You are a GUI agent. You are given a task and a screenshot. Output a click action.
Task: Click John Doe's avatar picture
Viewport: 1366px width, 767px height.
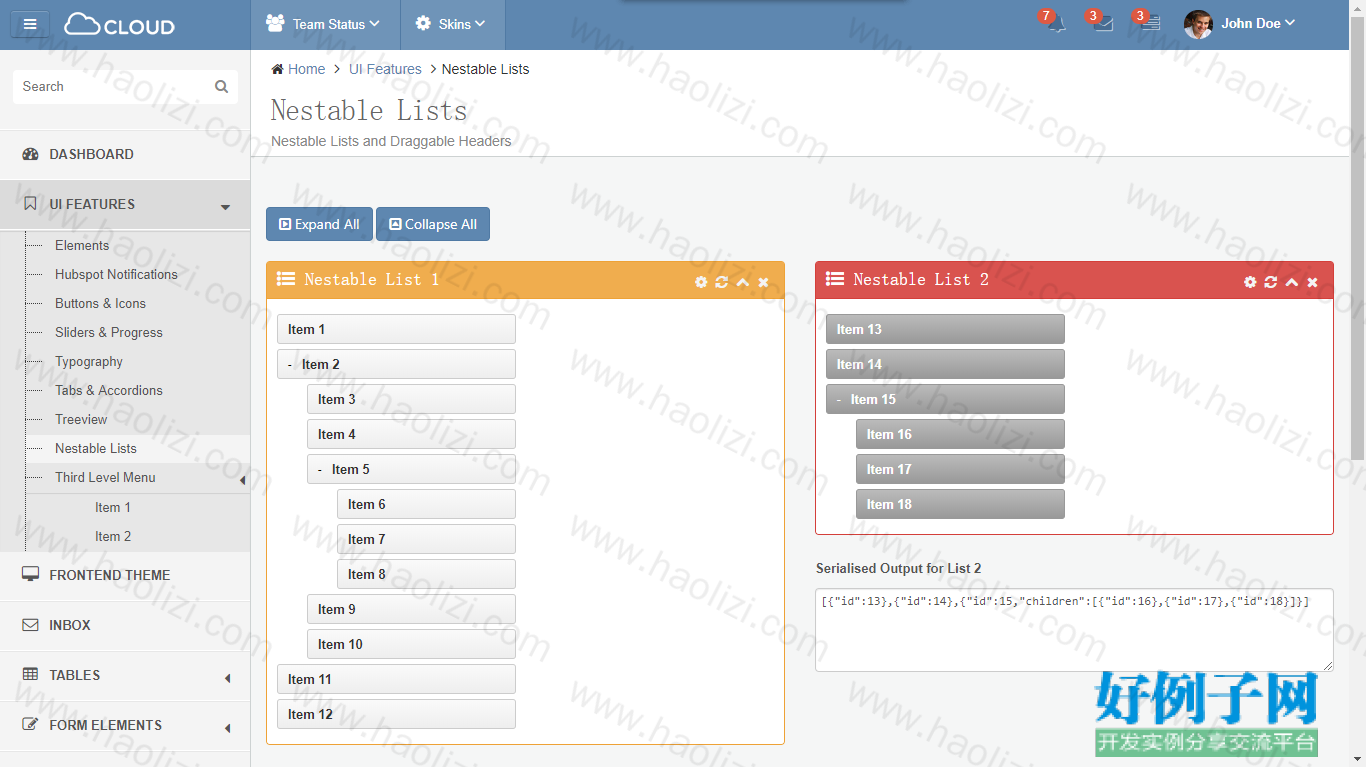pyautogui.click(x=1198, y=24)
